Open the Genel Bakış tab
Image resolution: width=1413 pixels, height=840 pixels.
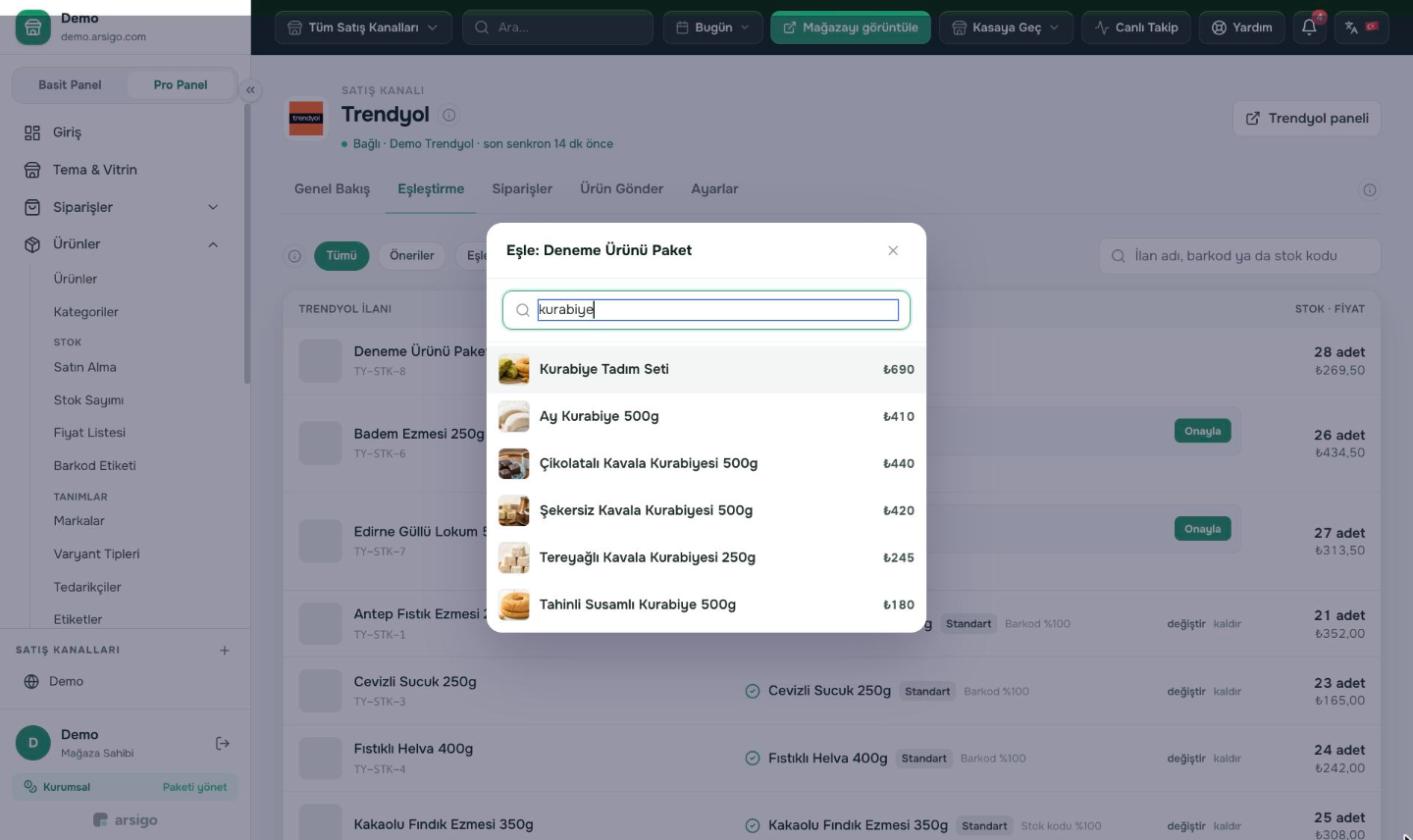(x=332, y=189)
